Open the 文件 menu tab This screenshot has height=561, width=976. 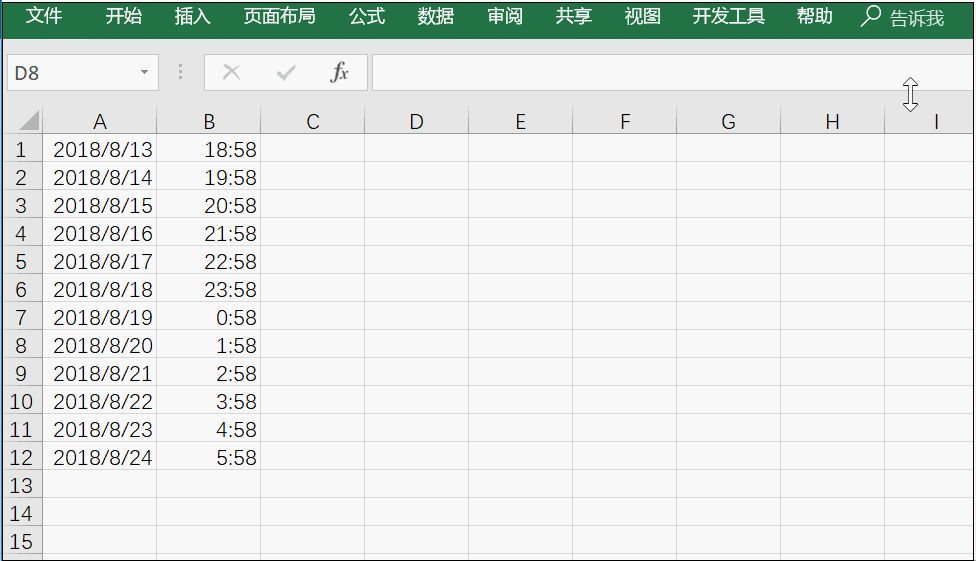coord(44,16)
